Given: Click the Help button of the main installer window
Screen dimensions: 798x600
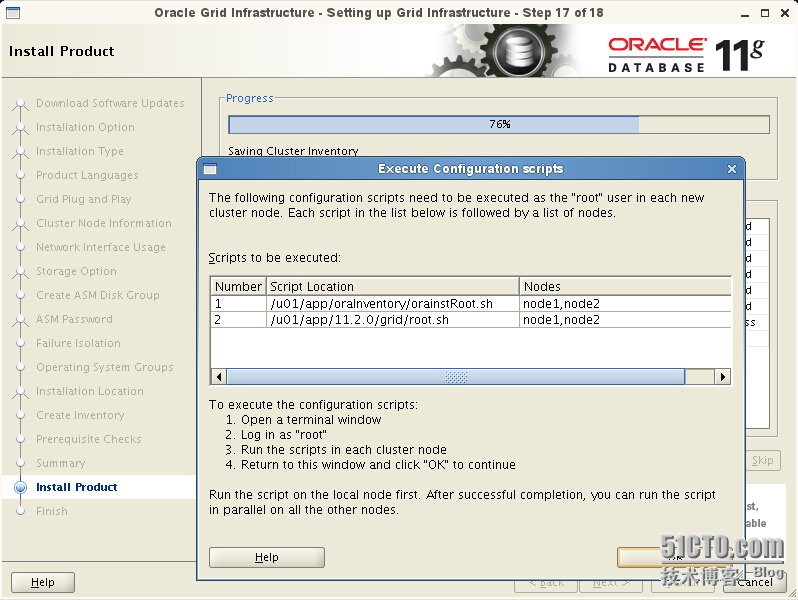Looking at the screenshot, I should [x=43, y=582].
